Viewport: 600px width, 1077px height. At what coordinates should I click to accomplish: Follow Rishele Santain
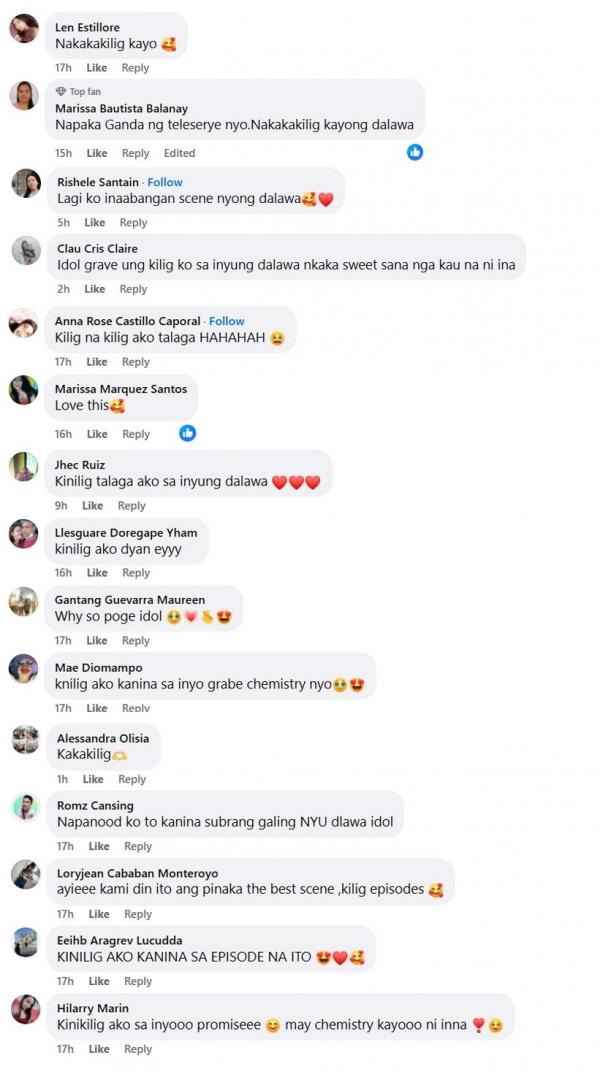coord(165,182)
